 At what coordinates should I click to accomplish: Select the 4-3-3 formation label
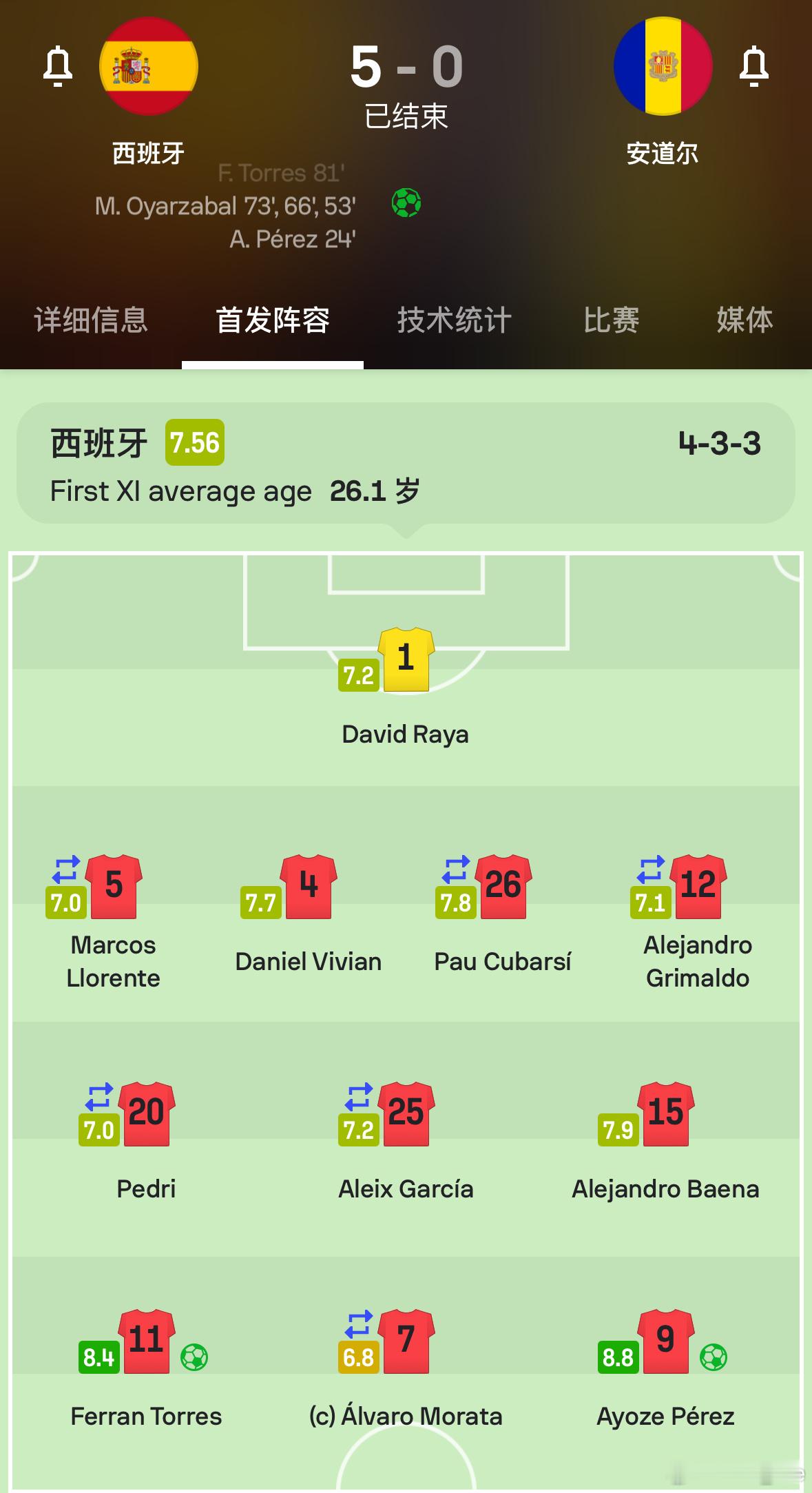720,443
